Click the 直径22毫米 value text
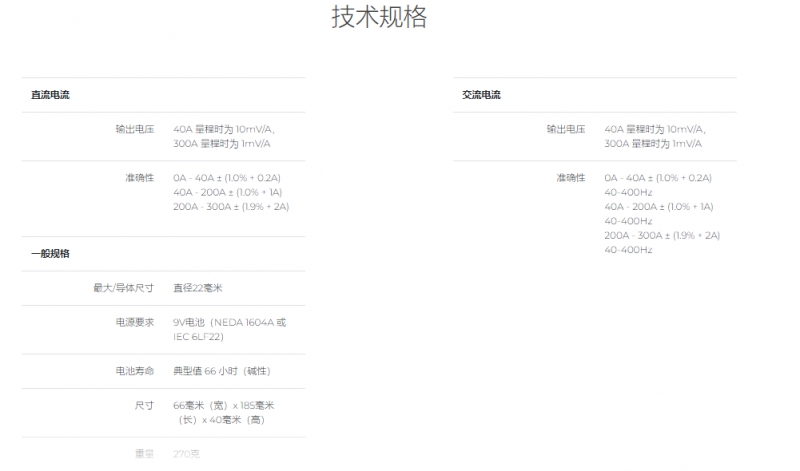Image resolution: width=800 pixels, height=471 pixels. (197, 288)
